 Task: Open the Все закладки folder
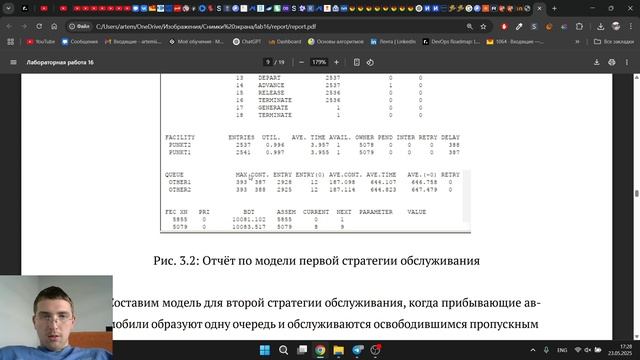[x=613, y=42]
